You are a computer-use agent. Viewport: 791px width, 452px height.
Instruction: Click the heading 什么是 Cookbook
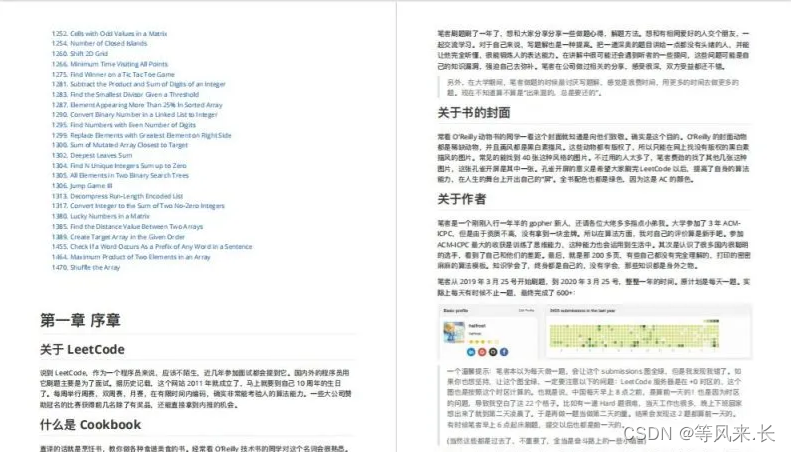pos(90,425)
